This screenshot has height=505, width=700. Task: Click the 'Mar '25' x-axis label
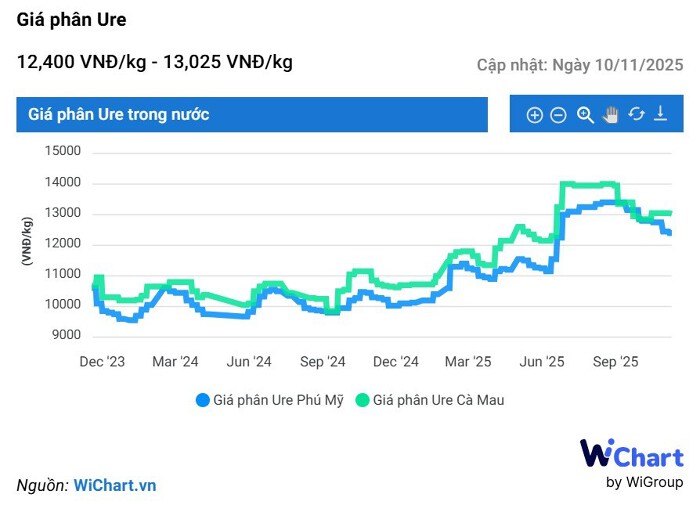pyautogui.click(x=468, y=361)
